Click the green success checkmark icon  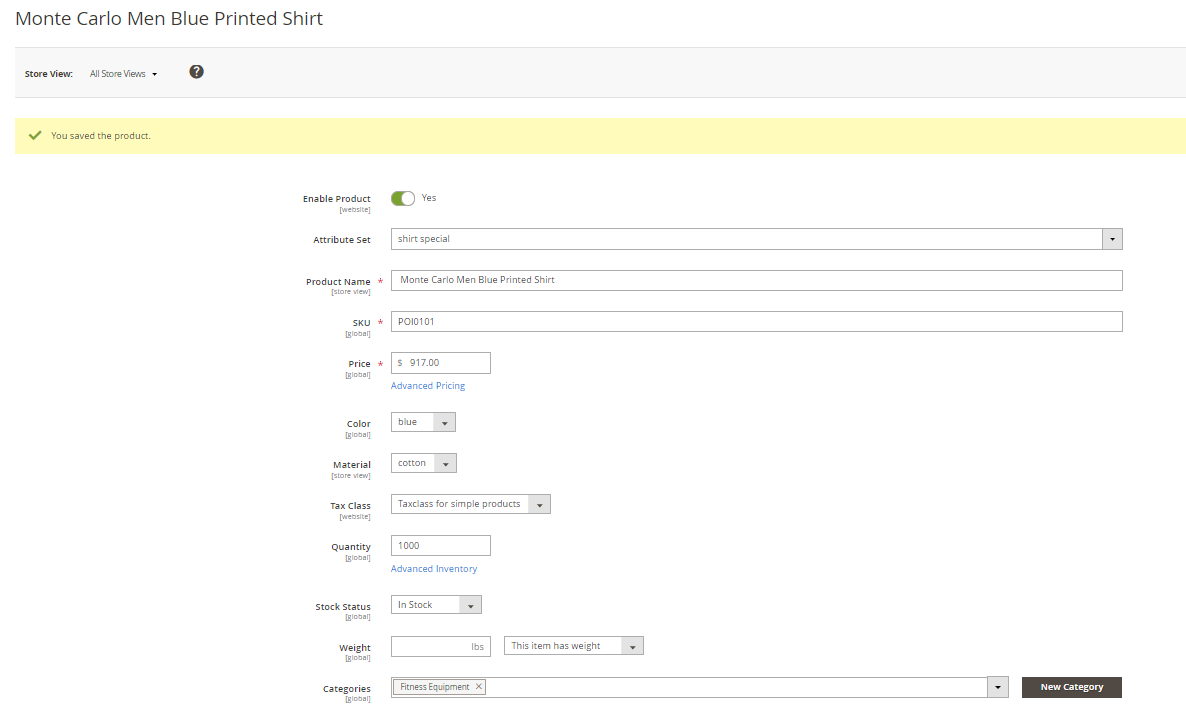tap(35, 135)
